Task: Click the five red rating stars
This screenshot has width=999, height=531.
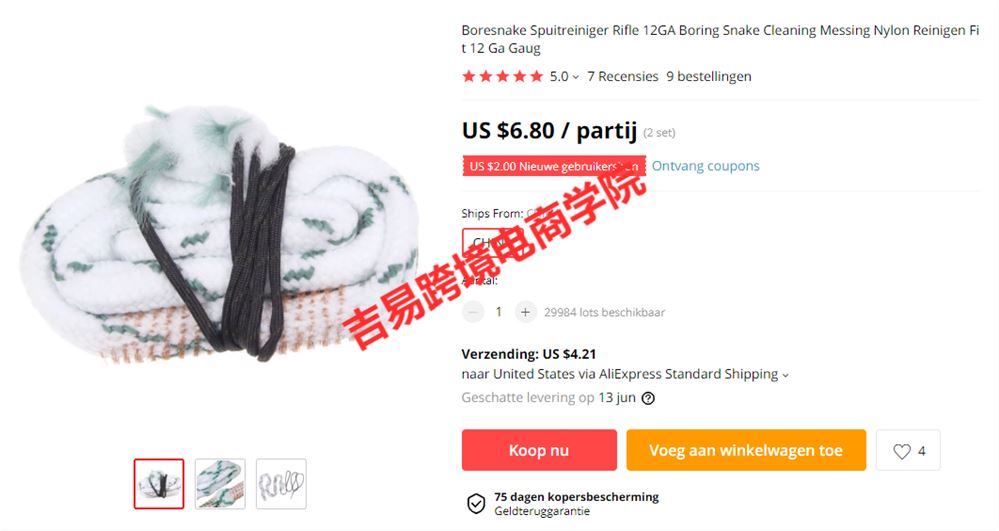Action: 503,76
